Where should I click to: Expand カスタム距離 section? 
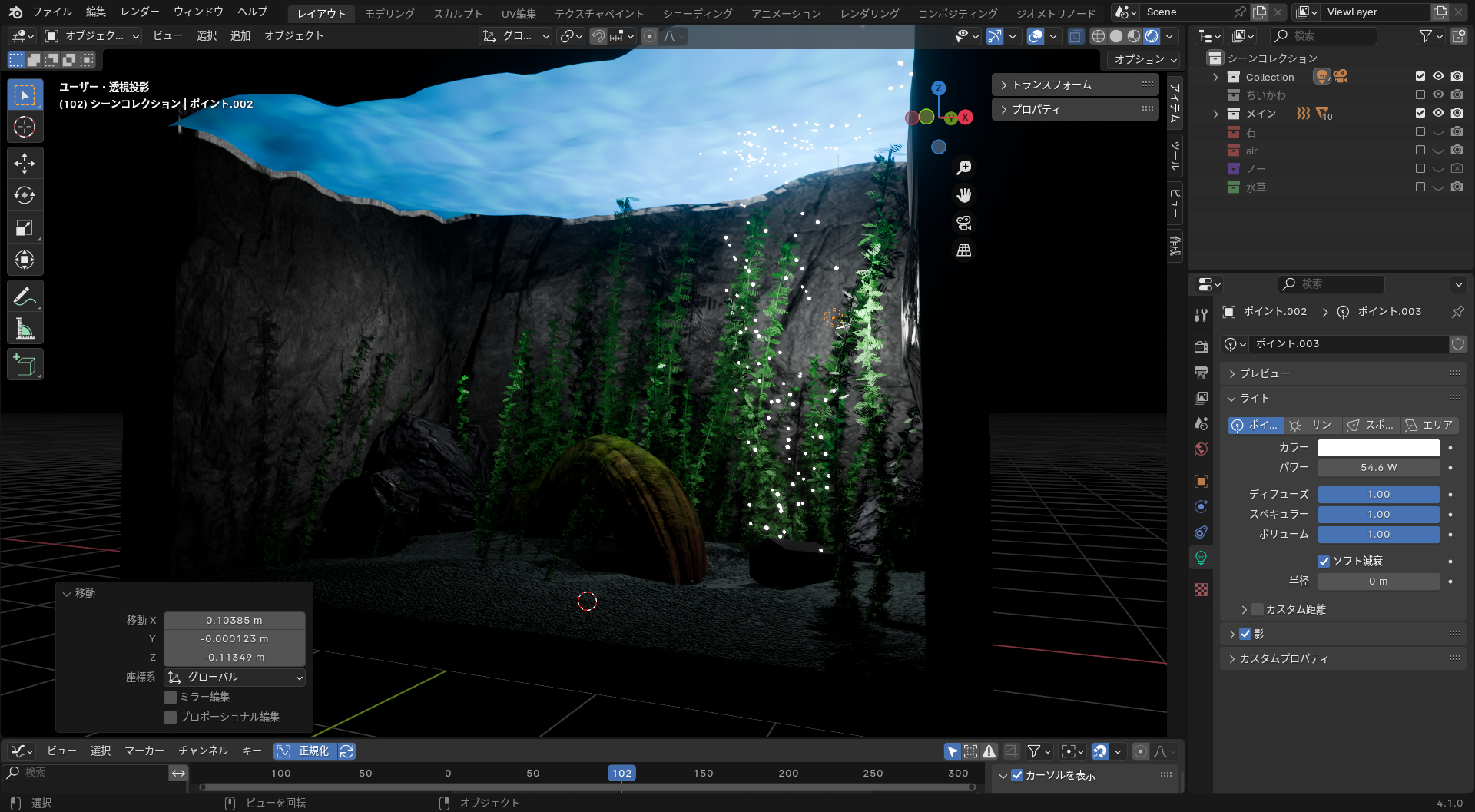[x=1245, y=609]
